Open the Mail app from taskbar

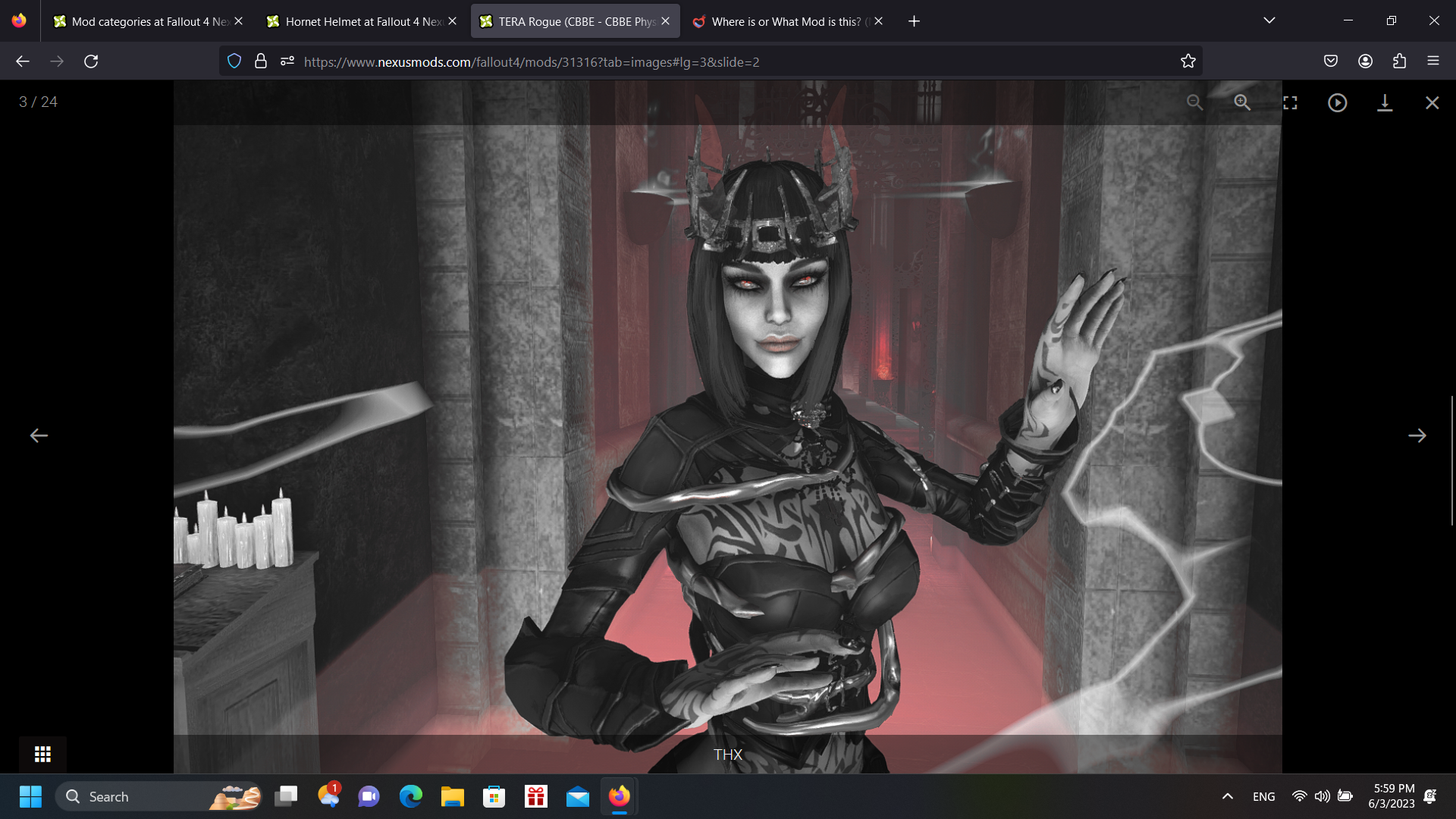(x=578, y=796)
